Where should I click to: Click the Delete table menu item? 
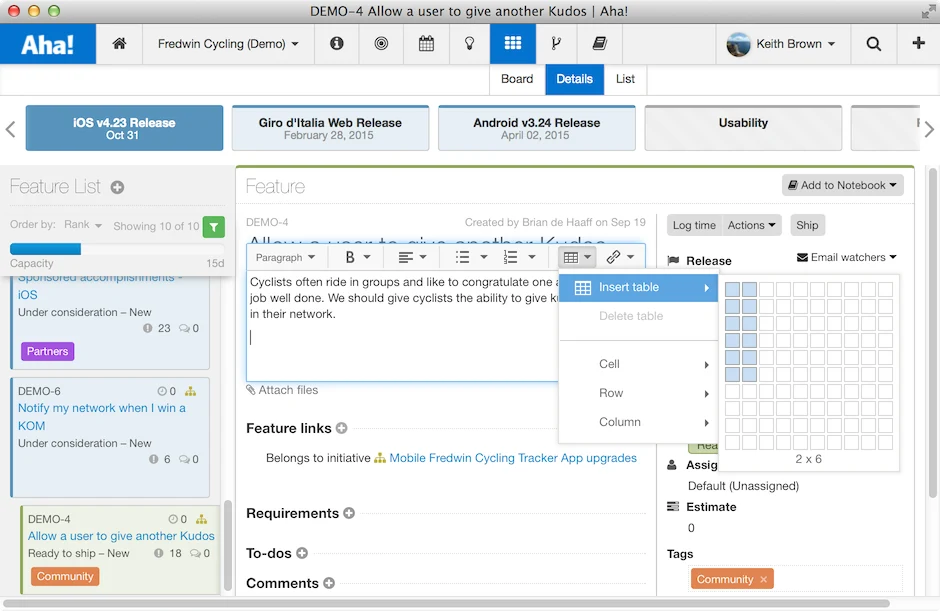(638, 316)
